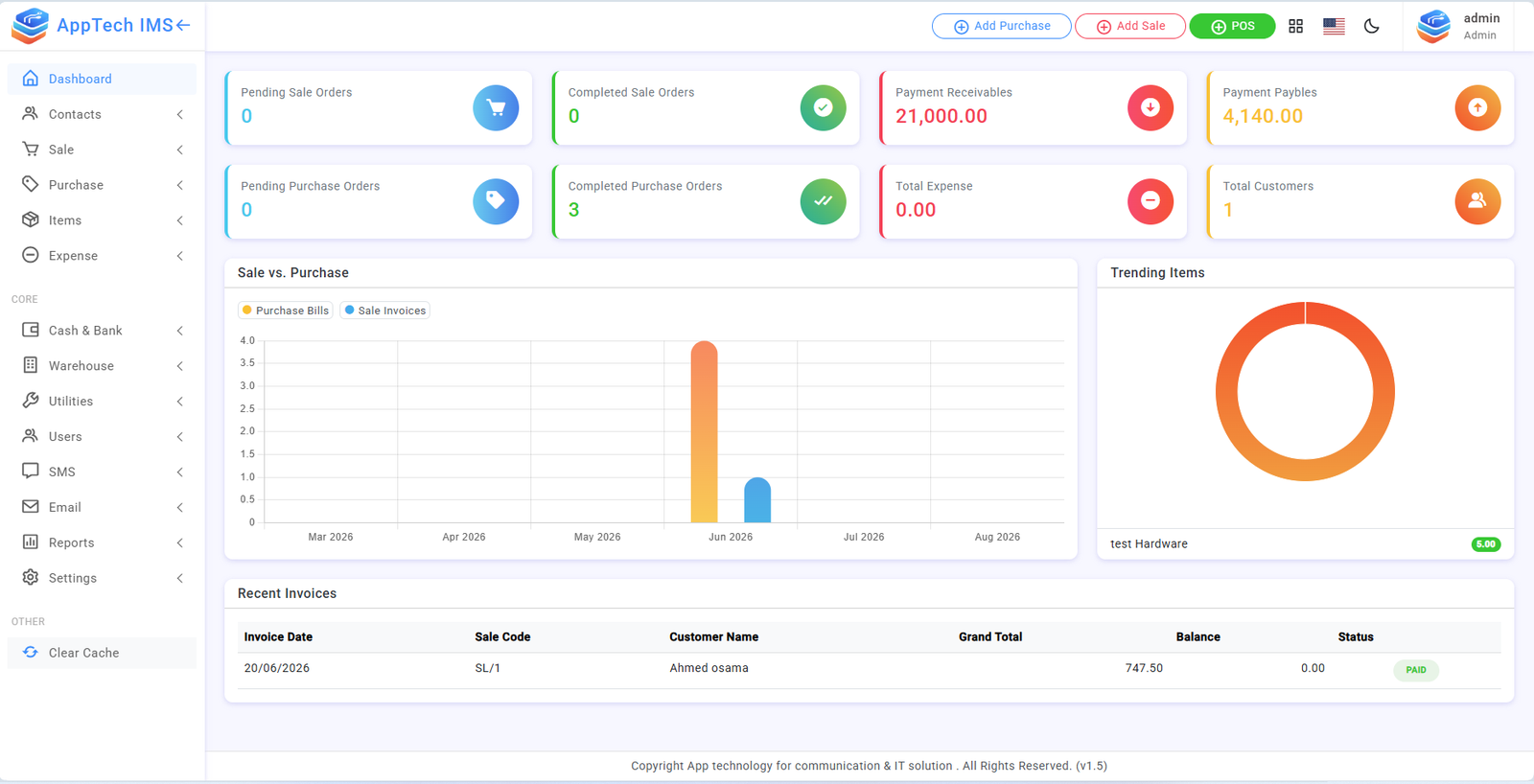Expand the Warehouse menu chevron

pos(180,366)
